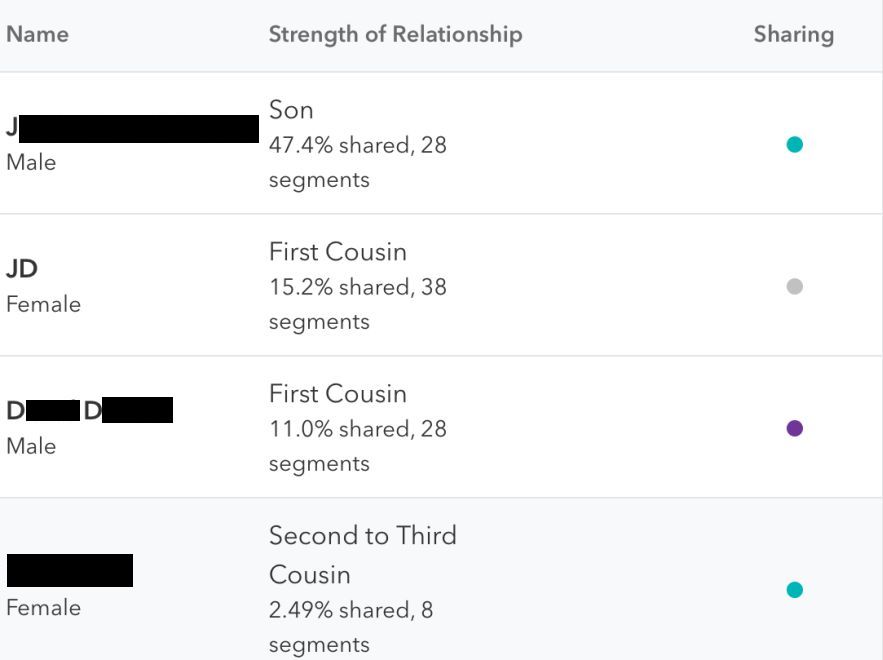Click First Cousin label with 11.0% shared
Screen dimensions: 883x660
click(337, 394)
